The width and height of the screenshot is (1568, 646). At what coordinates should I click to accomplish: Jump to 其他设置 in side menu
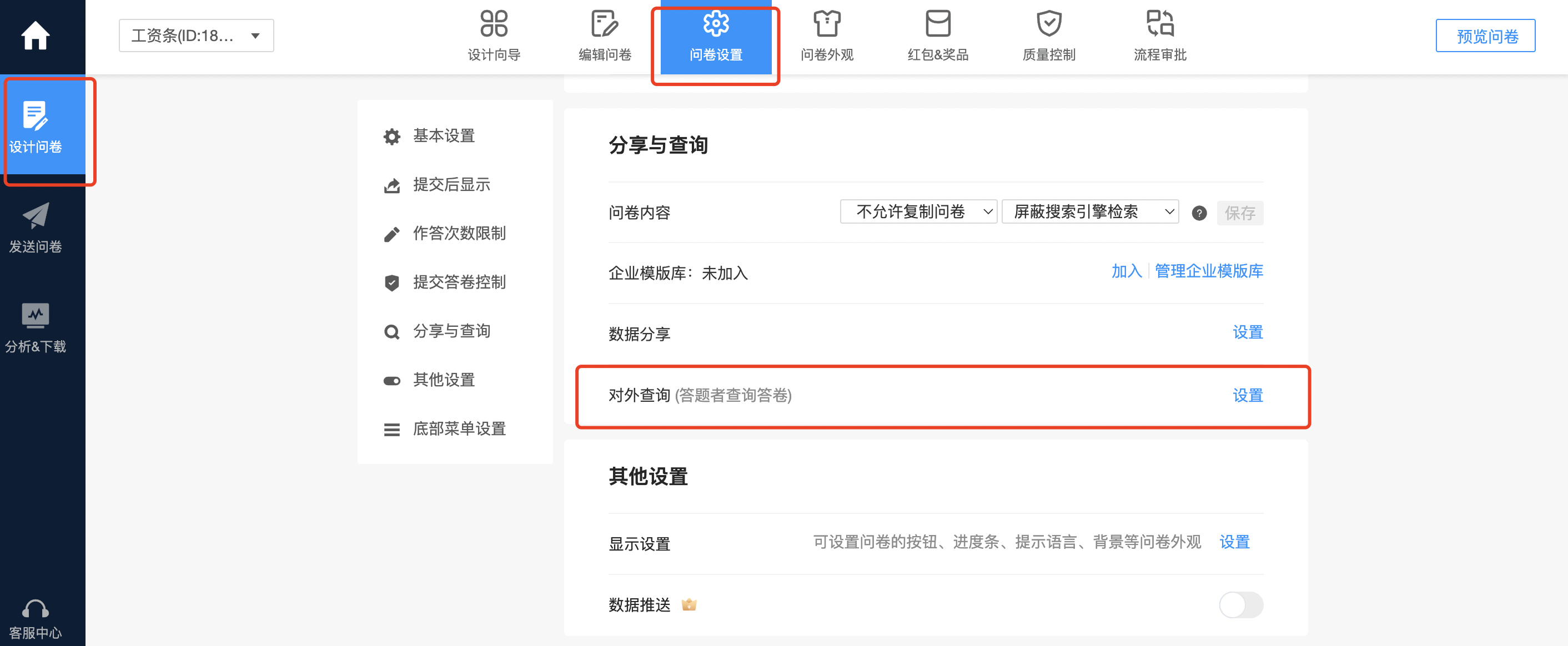click(x=444, y=380)
